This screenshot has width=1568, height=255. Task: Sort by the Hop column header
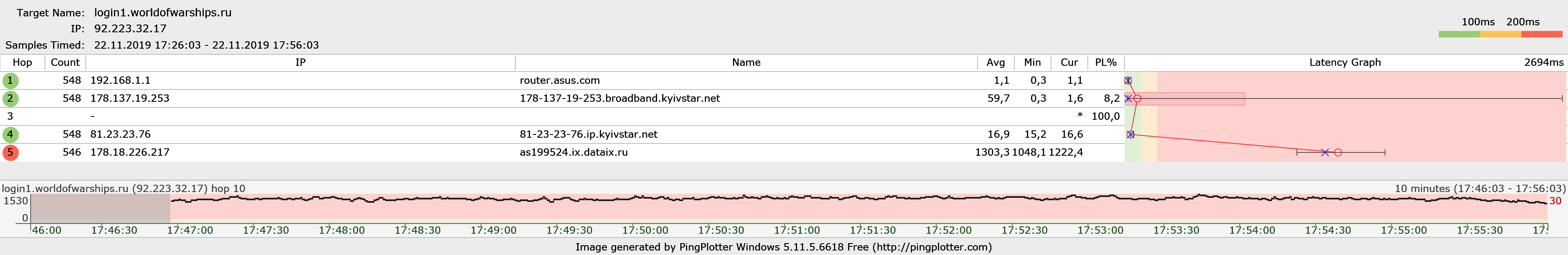[22, 62]
